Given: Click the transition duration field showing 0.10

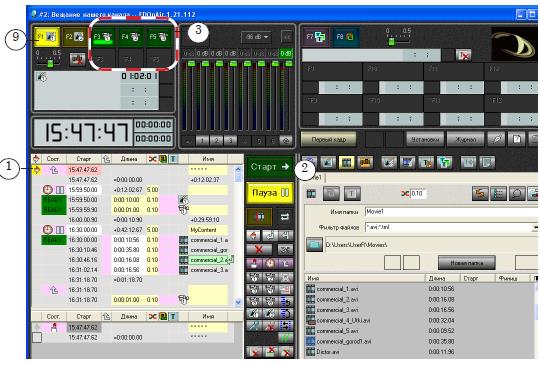Looking at the screenshot, I should click(x=418, y=194).
